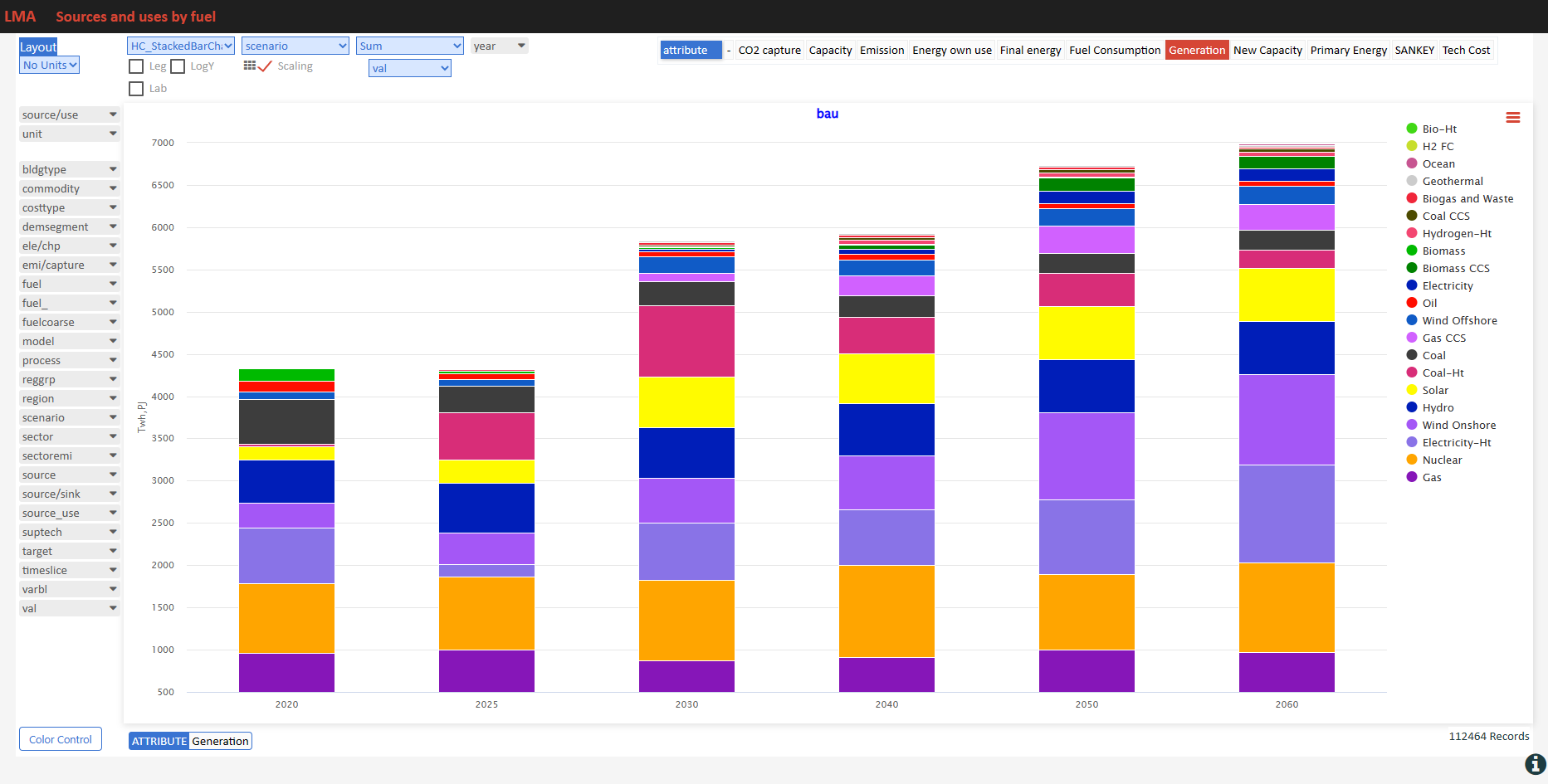Click the info icon at bottom right

tap(1536, 764)
